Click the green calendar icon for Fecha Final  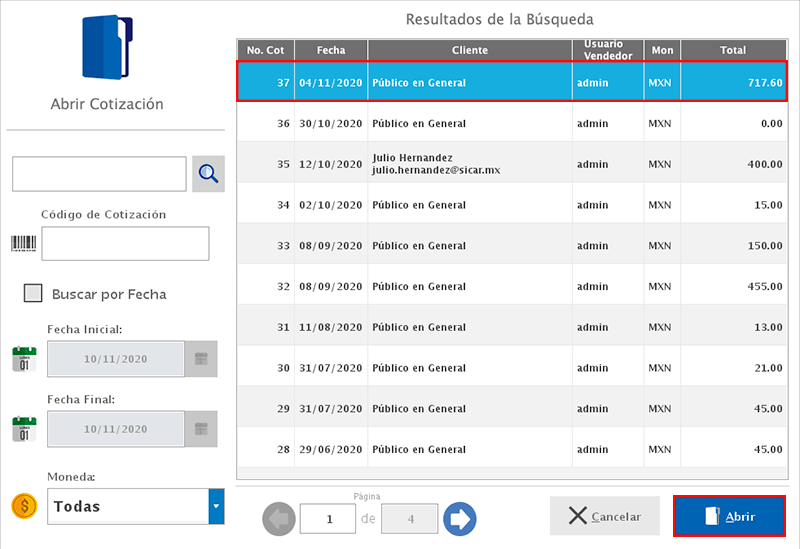click(x=24, y=429)
